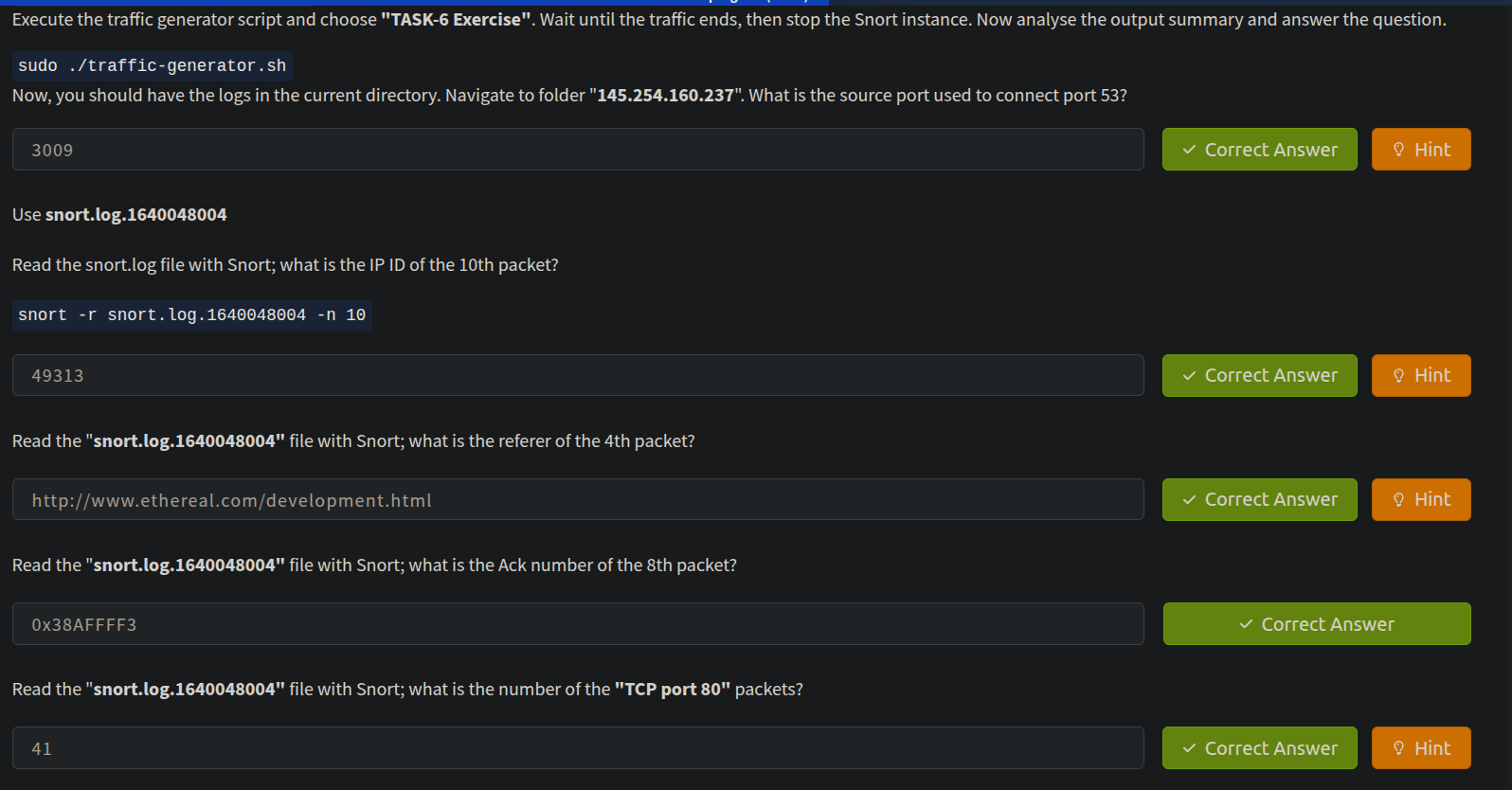Click the bold "TCP port 80" text
Image resolution: width=1512 pixels, height=790 pixels.
673,690
